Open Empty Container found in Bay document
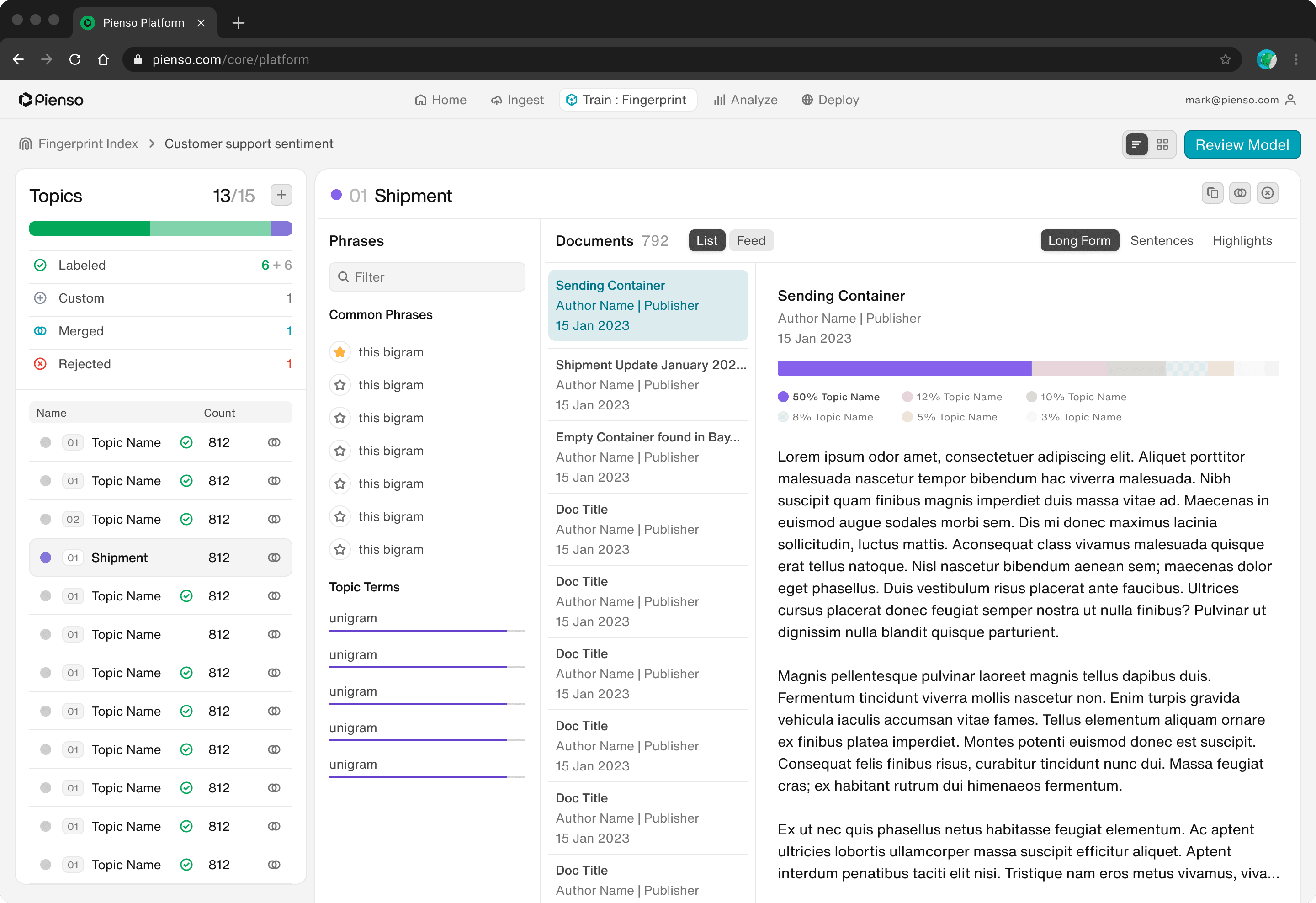The width and height of the screenshot is (1316, 903). click(648, 457)
